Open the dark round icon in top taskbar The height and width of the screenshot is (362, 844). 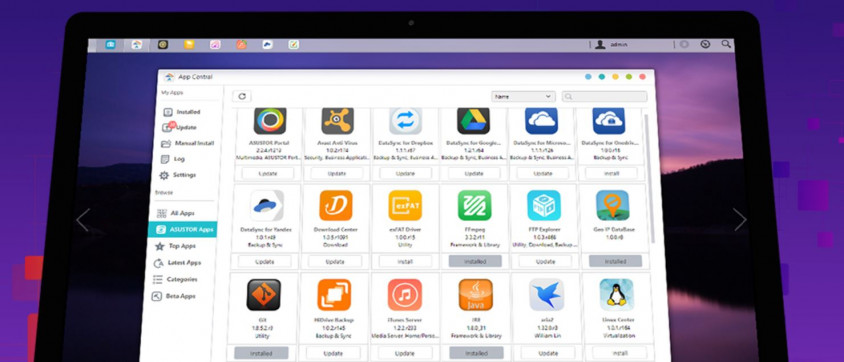pos(163,45)
